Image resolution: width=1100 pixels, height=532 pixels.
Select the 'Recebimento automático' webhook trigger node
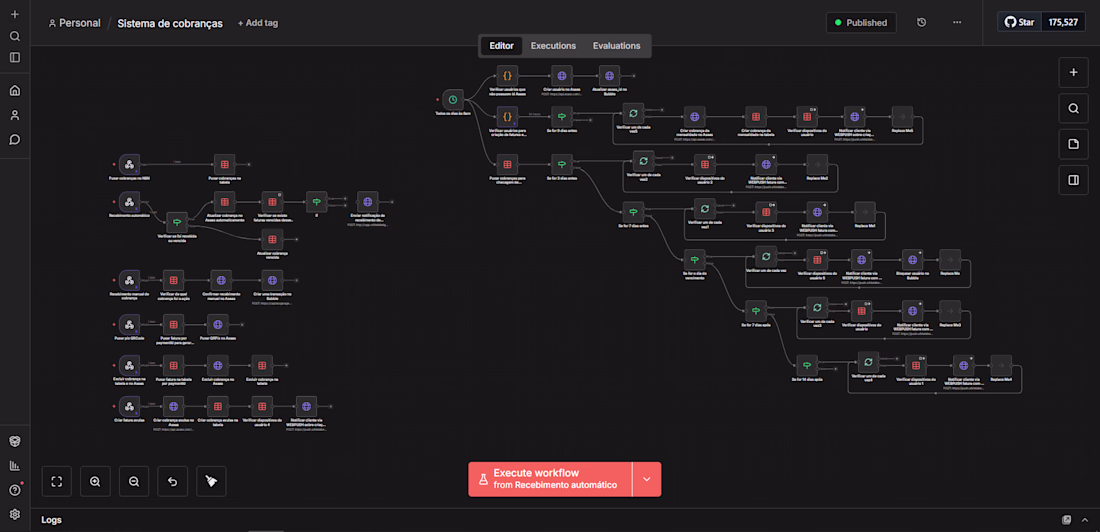(x=129, y=201)
